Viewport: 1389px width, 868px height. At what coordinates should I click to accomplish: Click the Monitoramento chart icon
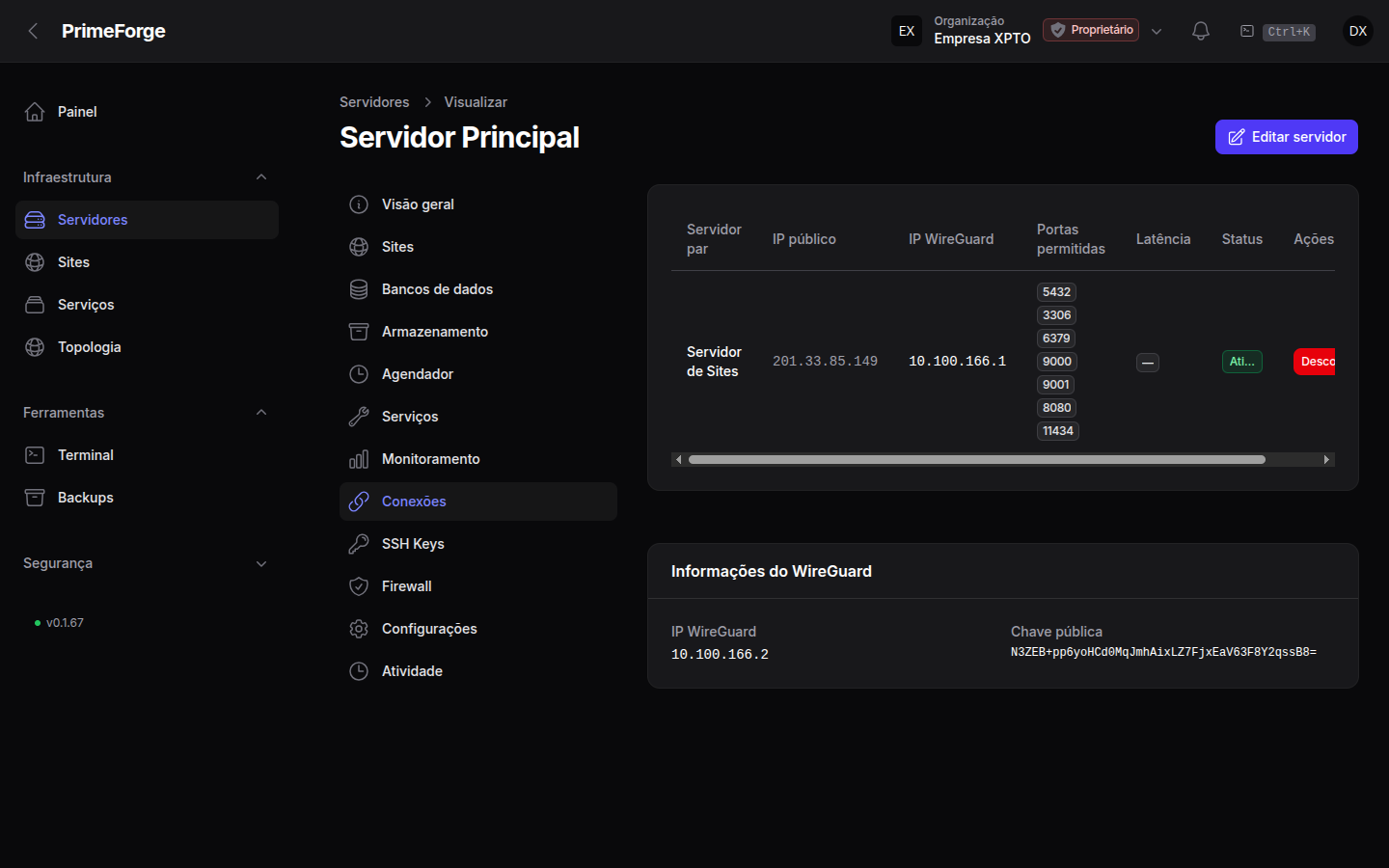[359, 459]
